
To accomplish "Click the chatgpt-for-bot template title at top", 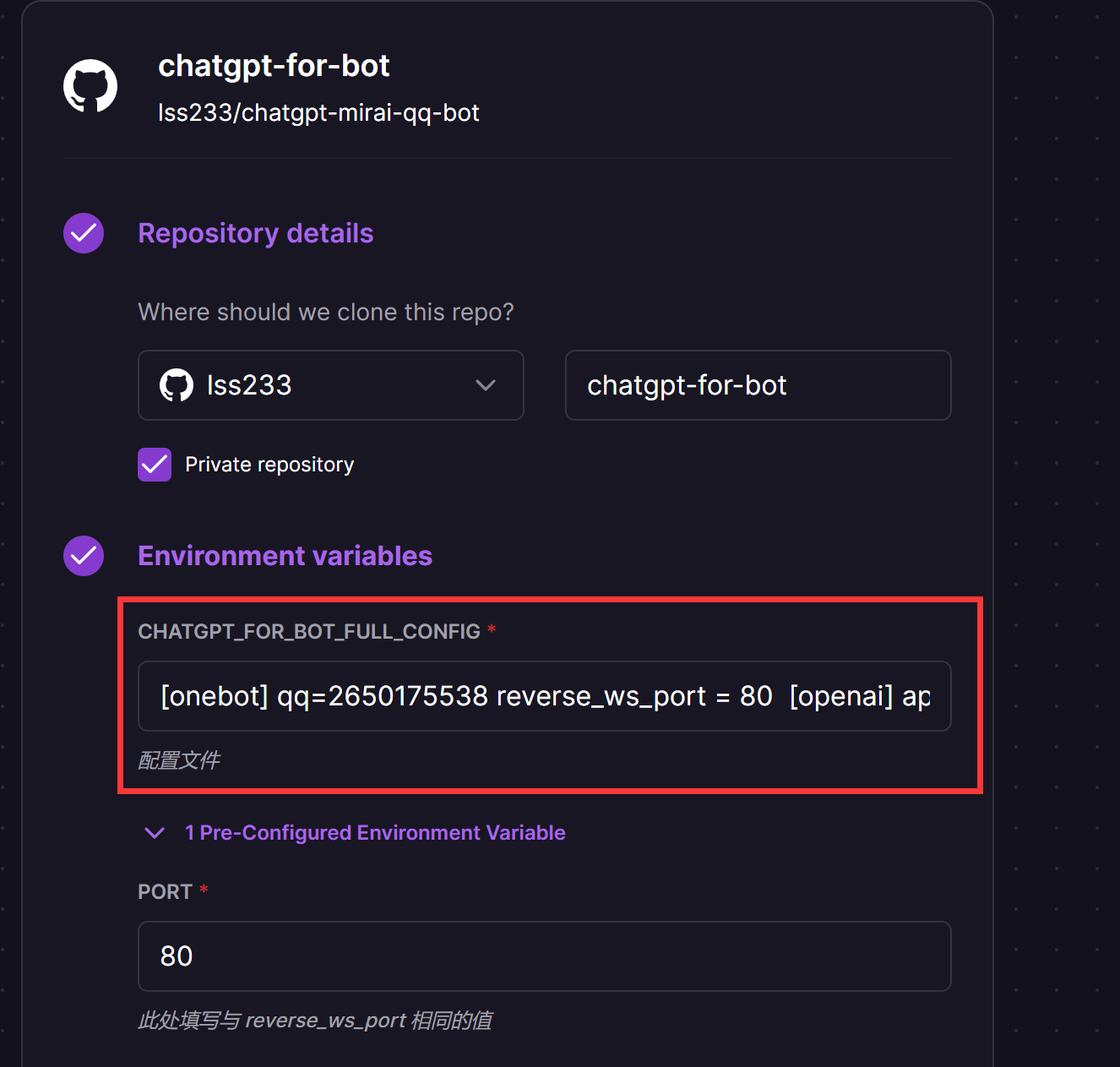I will pyautogui.click(x=274, y=66).
